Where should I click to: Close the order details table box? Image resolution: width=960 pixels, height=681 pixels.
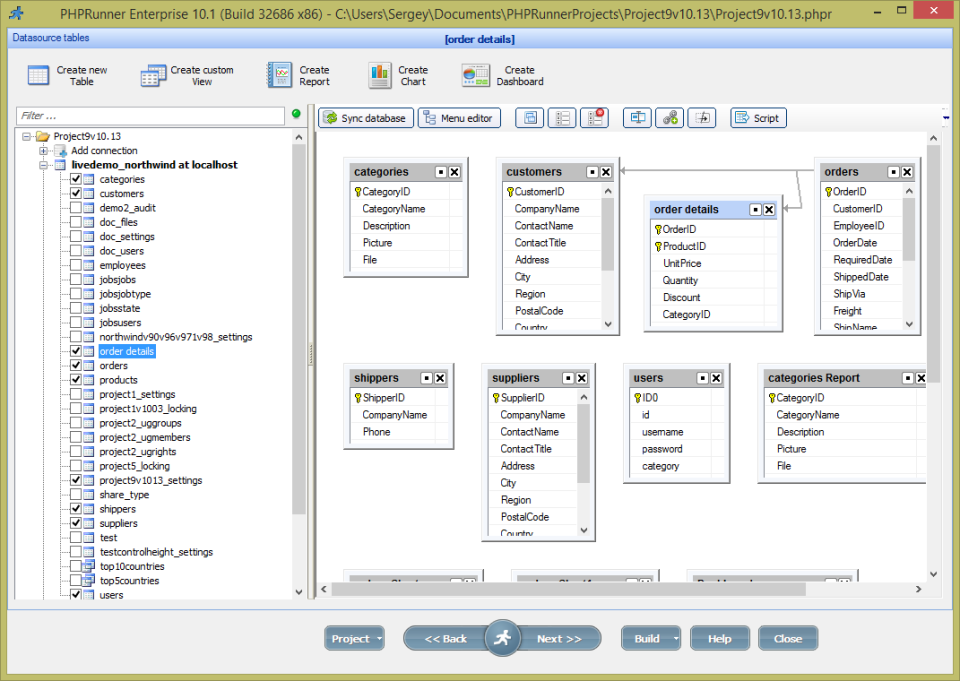[x=769, y=209]
